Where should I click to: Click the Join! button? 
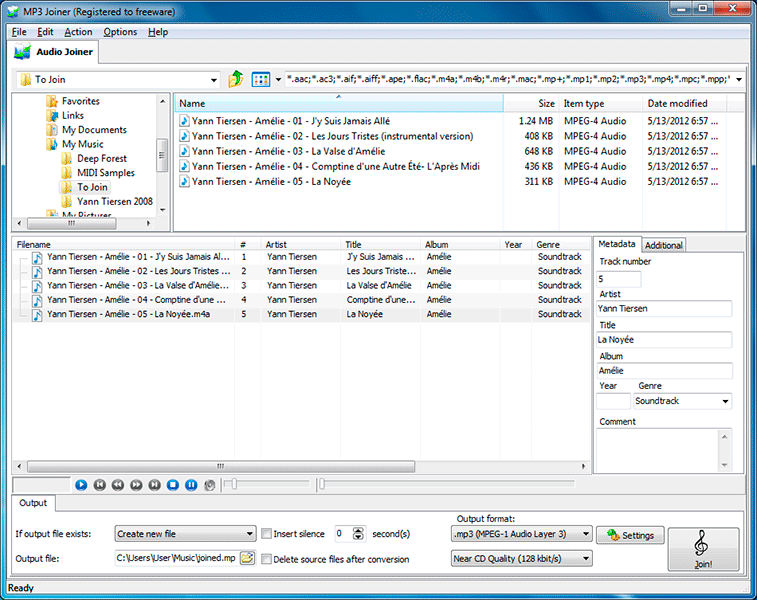click(x=703, y=549)
